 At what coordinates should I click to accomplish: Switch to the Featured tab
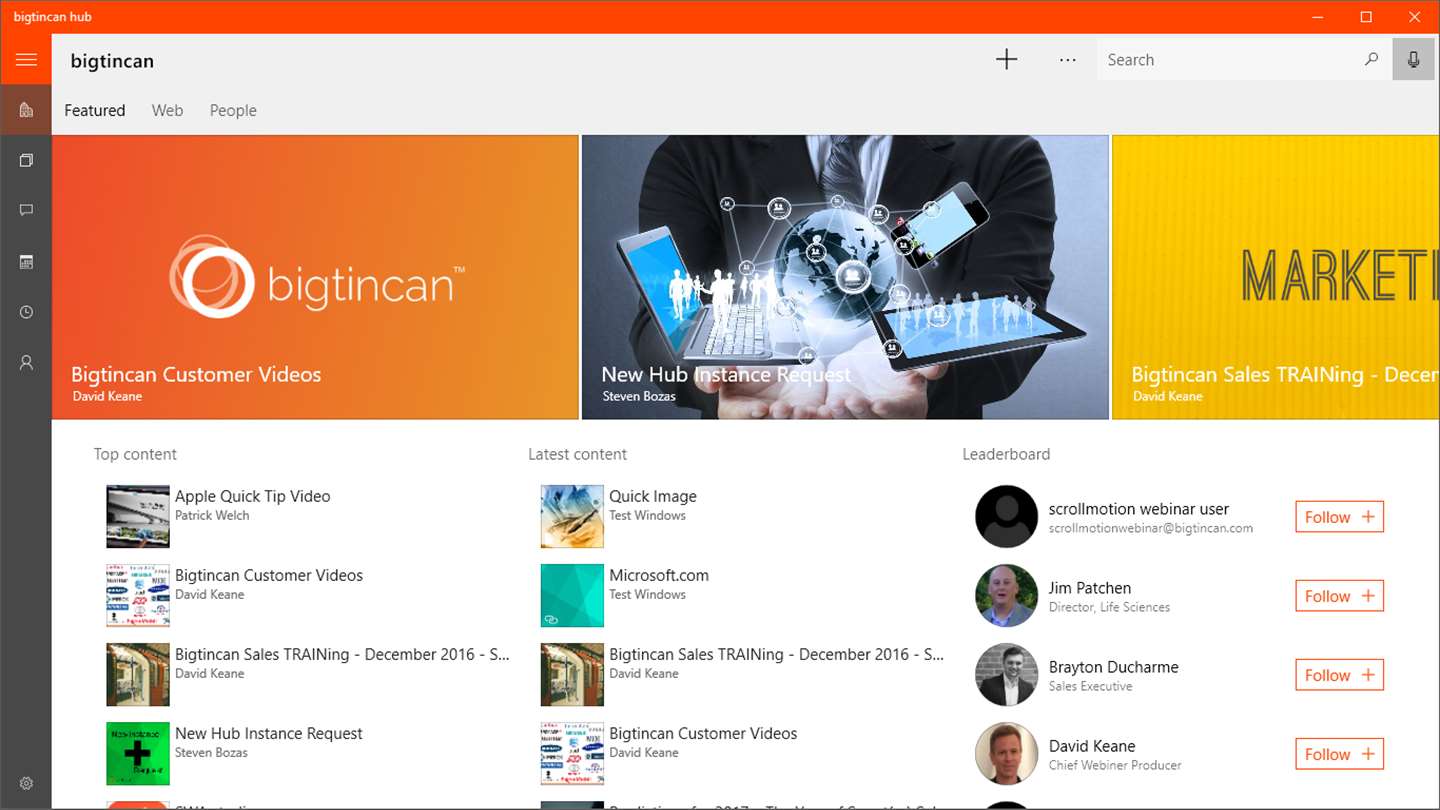point(95,111)
